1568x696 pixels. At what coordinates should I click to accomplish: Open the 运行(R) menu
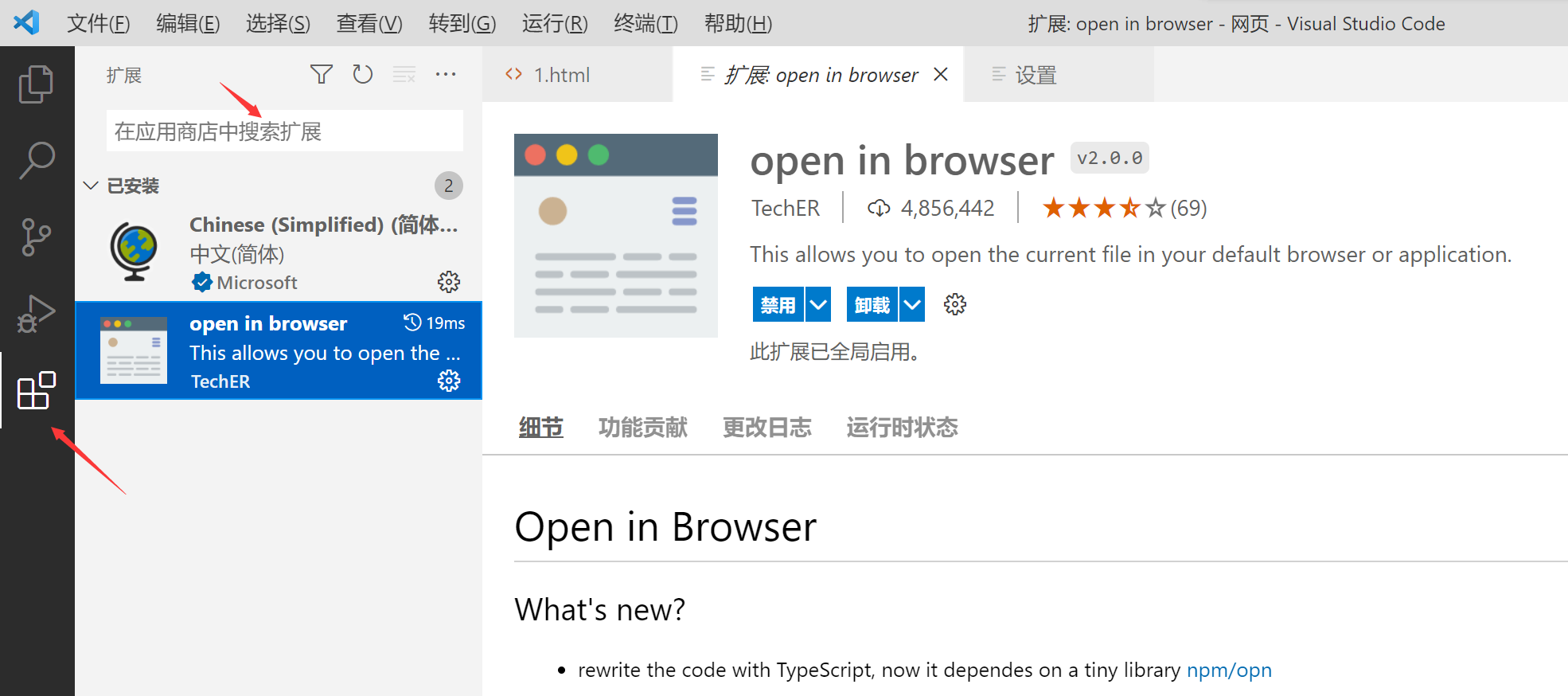(x=555, y=24)
